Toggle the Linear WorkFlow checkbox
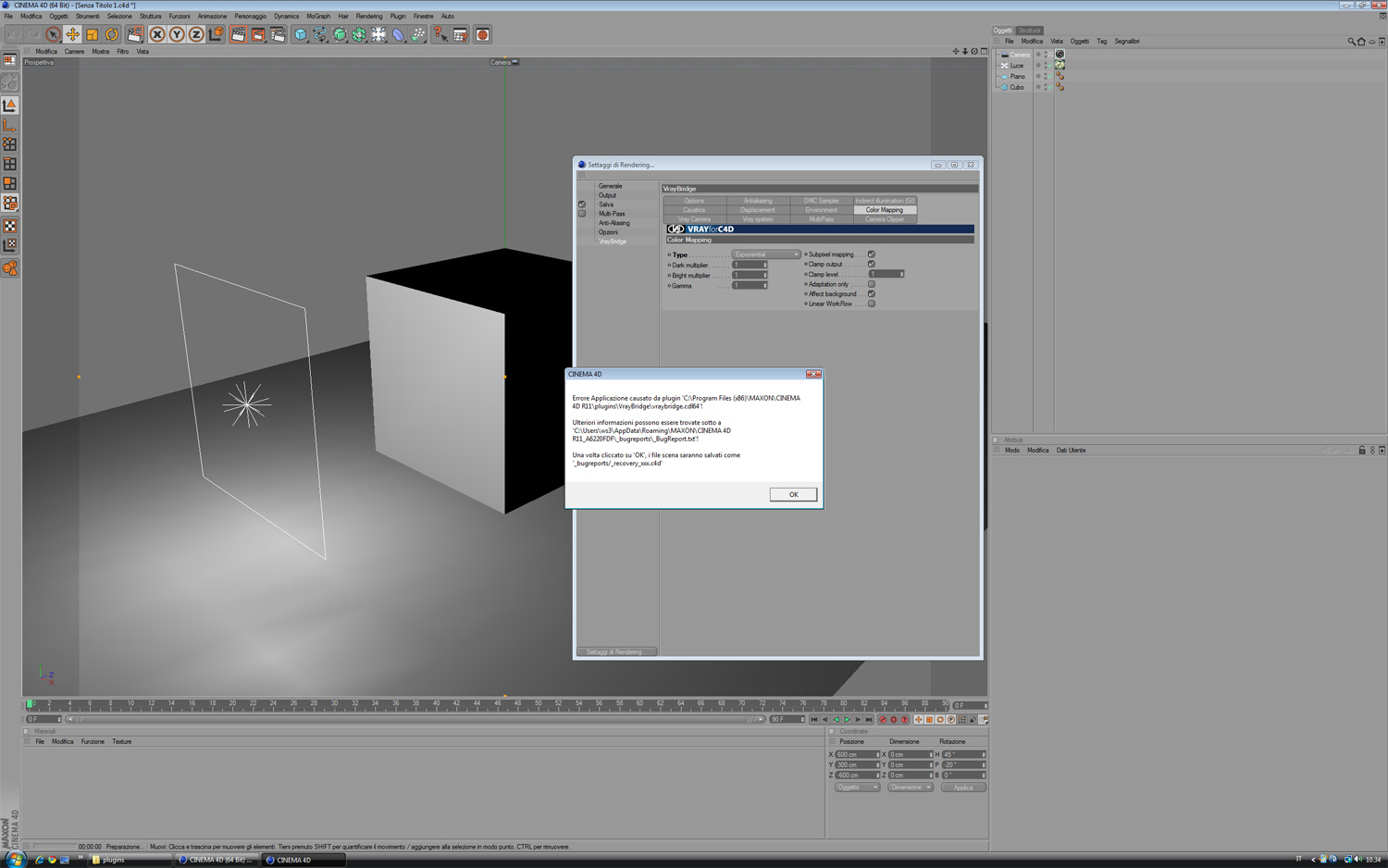 [x=871, y=304]
